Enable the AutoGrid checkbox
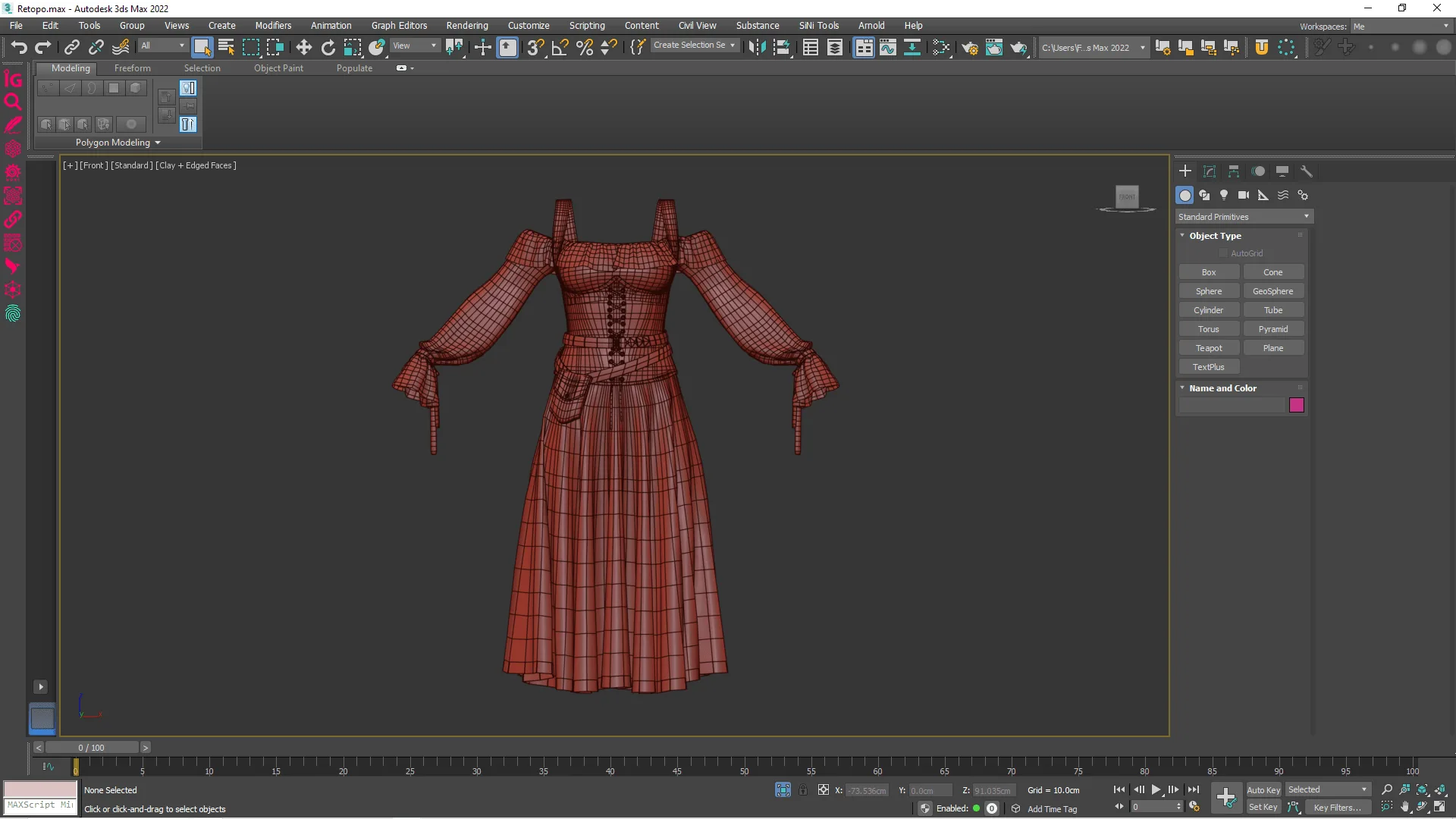The image size is (1456, 819). 1223,253
